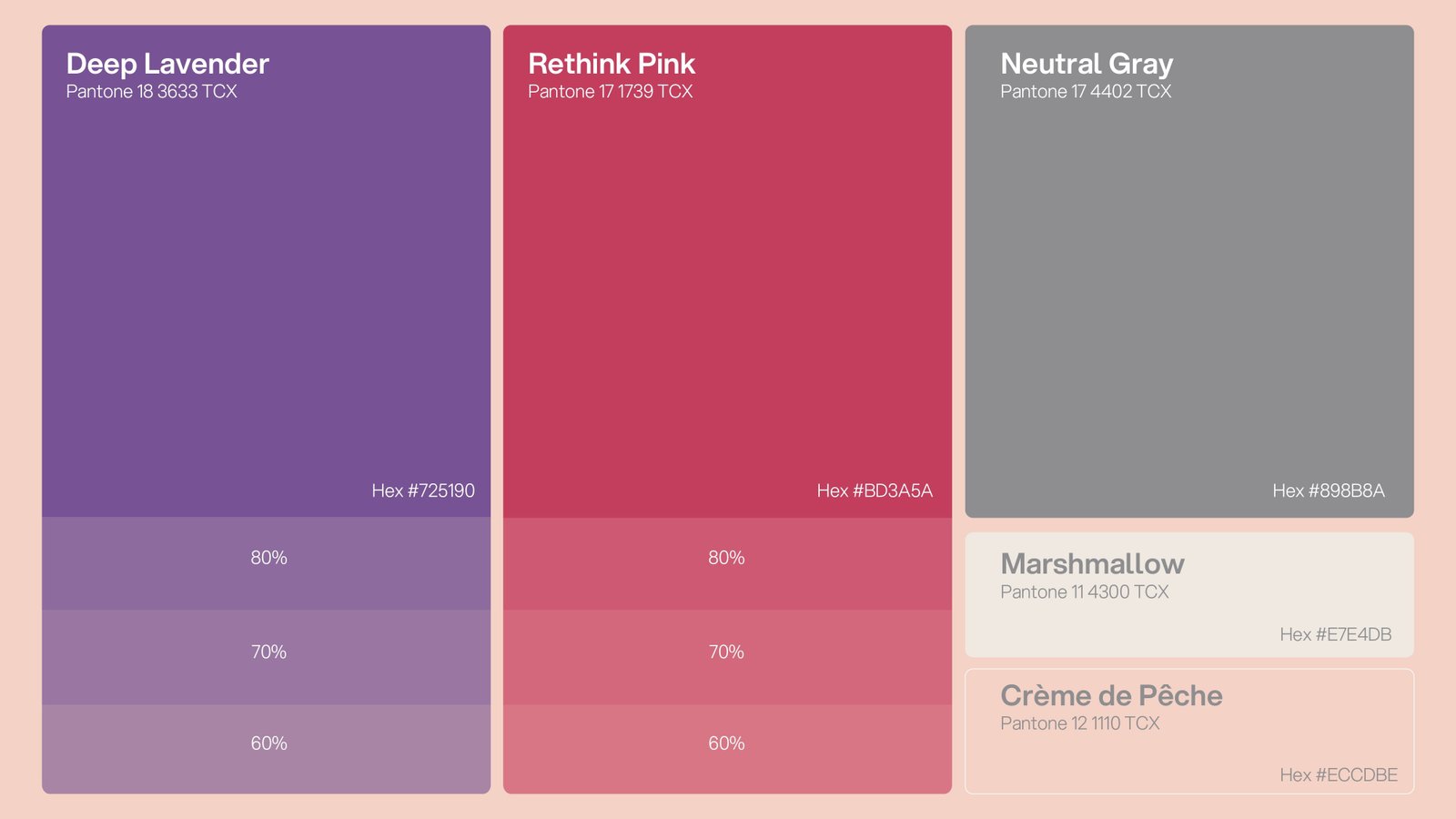Select the Pantone 17 1739 TCX text
Viewport: 1456px width, 819px height.
pos(610,92)
